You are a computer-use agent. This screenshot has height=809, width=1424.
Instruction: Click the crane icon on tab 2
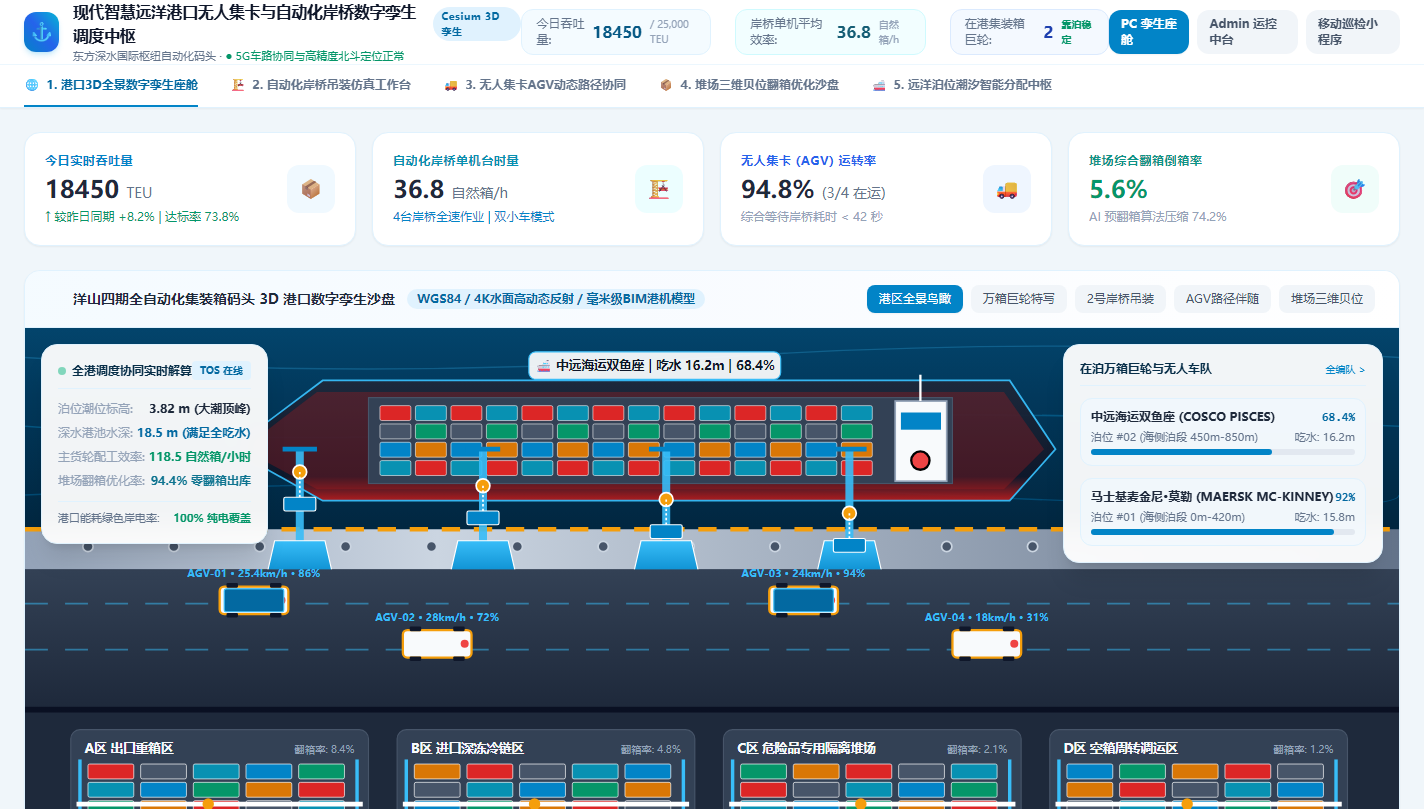point(238,85)
